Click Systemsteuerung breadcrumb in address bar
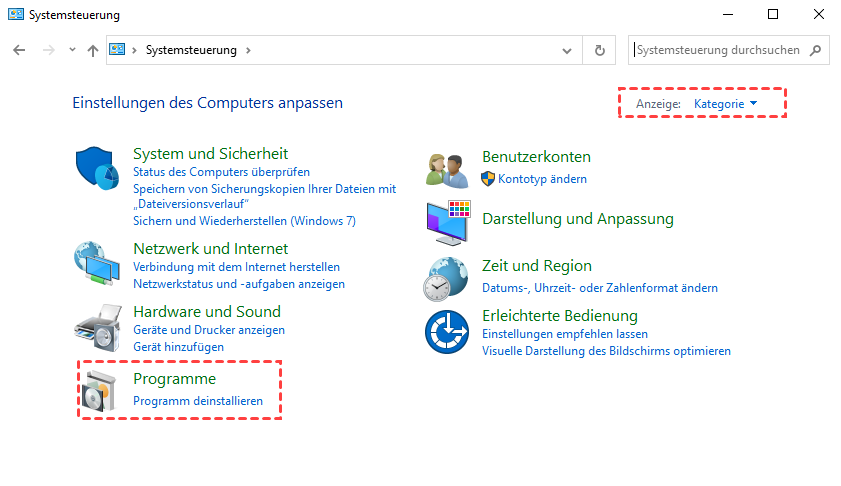Screen dimensions: 841x486 point(192,50)
